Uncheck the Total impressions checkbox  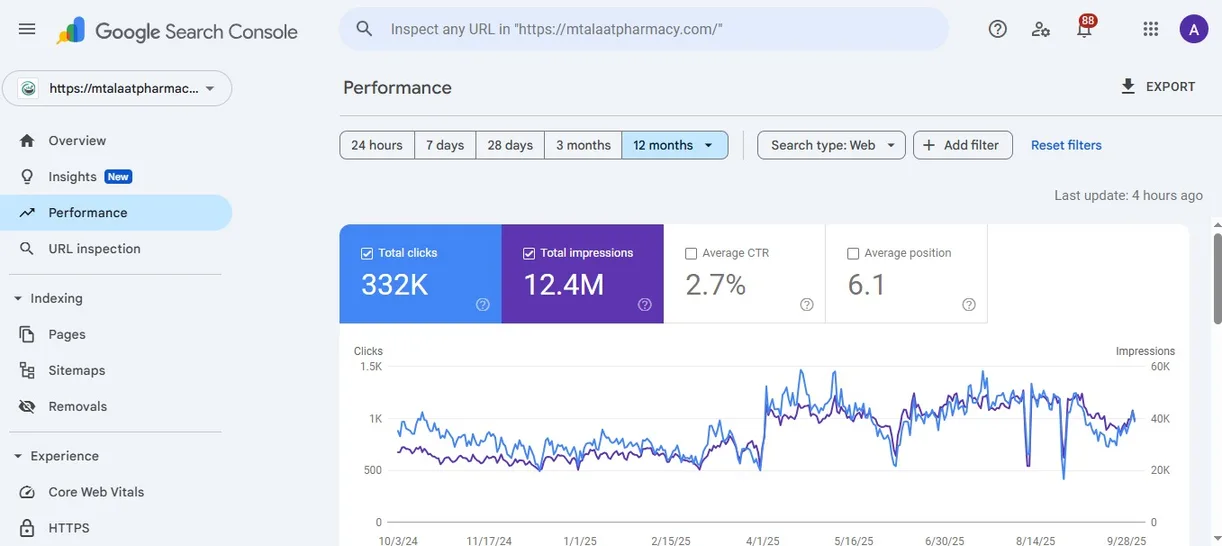[x=529, y=254]
